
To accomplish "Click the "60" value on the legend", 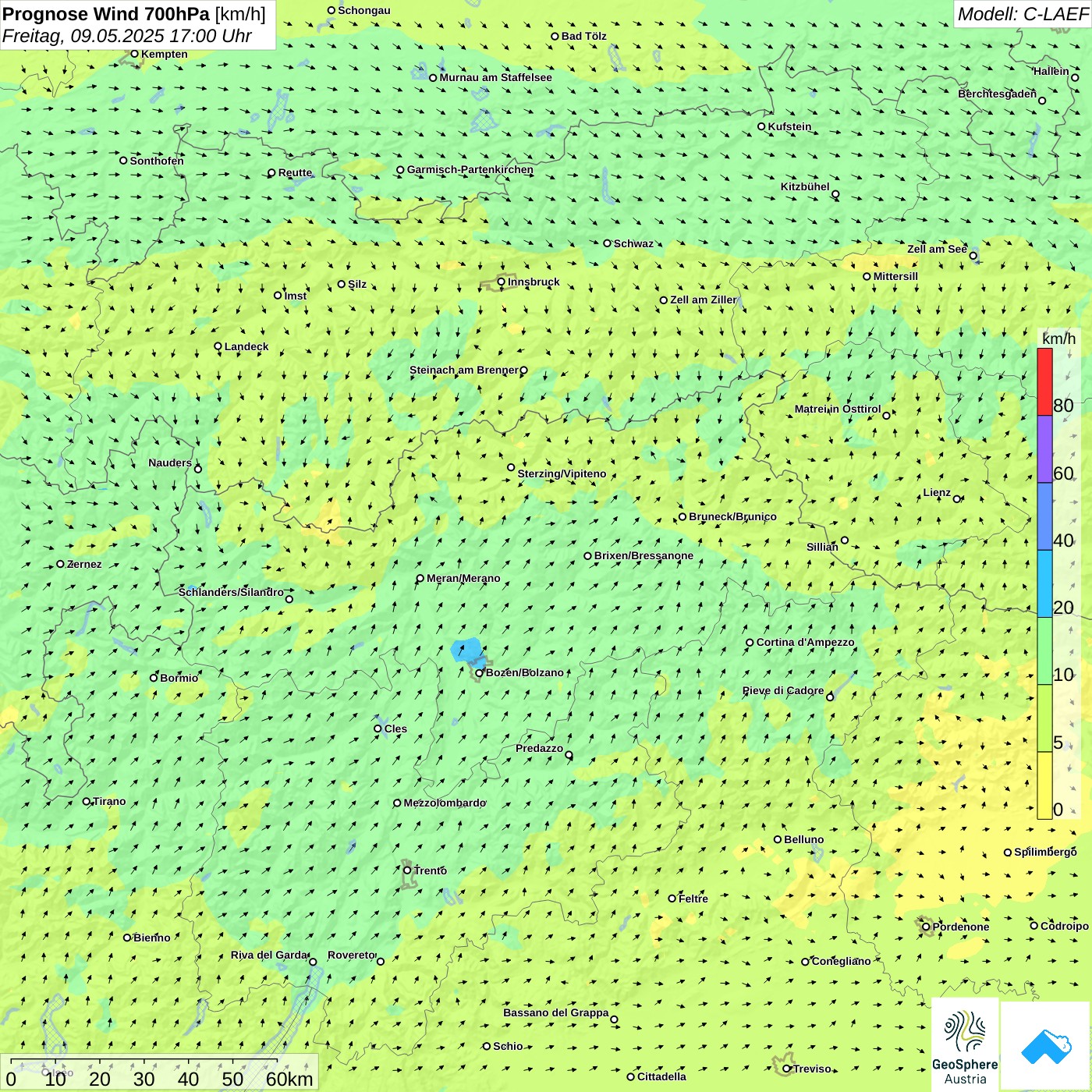I will [x=1063, y=473].
